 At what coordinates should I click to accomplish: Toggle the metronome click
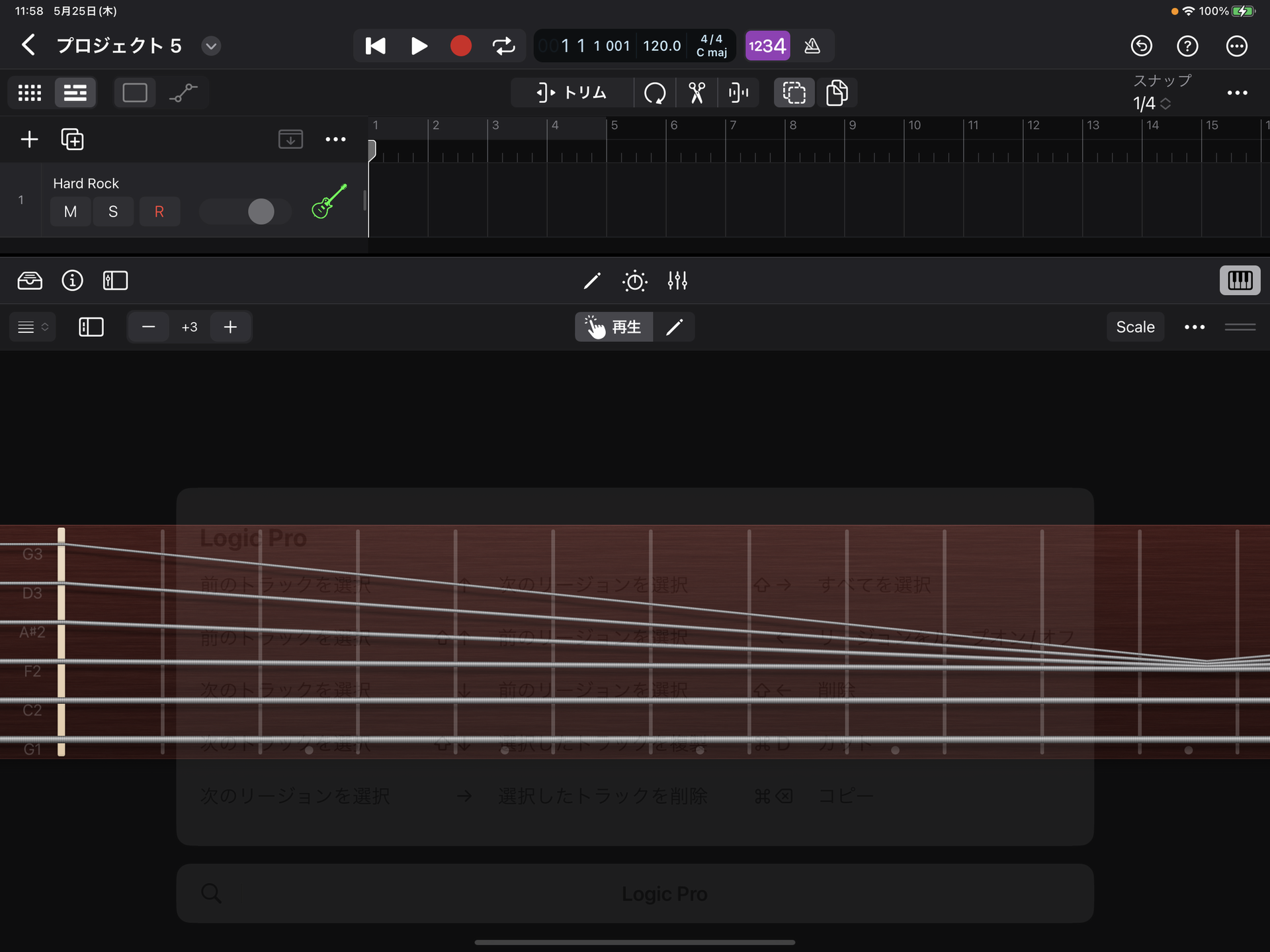(812, 46)
